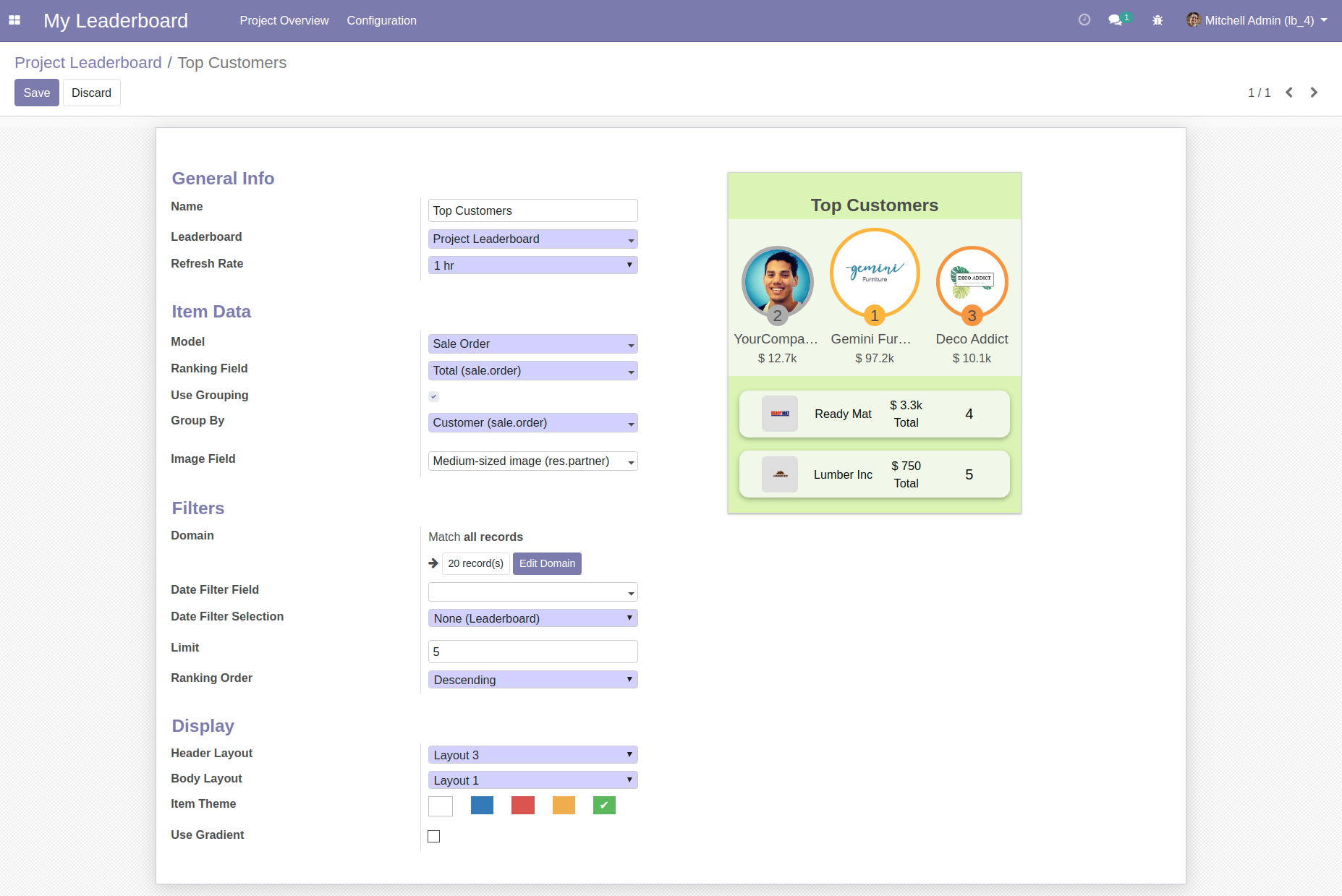The height and width of the screenshot is (896, 1342).
Task: Click Gemini Furniture logo in leaderboard preview
Action: pyautogui.click(x=874, y=273)
